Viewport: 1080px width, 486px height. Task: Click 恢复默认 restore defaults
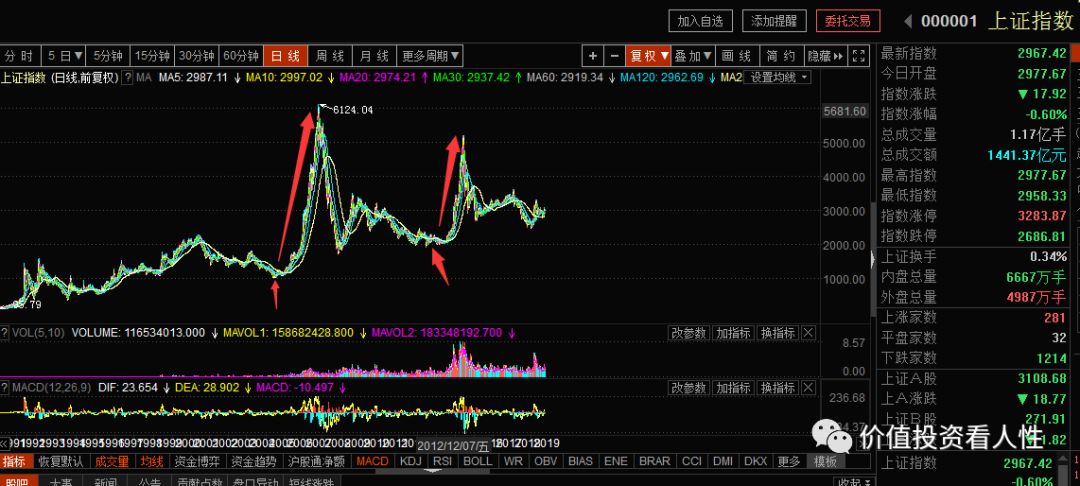point(61,461)
